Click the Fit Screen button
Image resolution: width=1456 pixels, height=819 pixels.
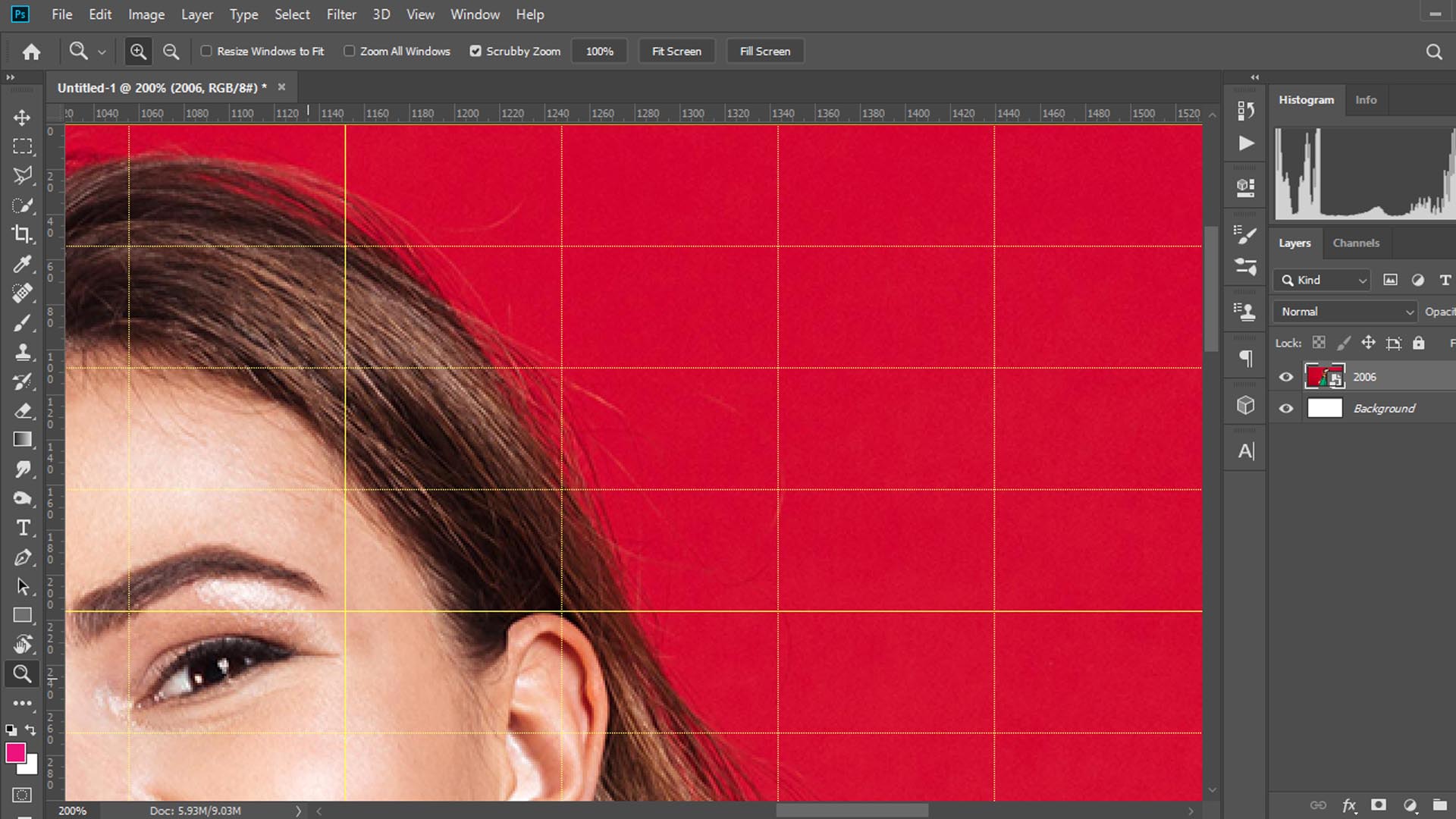point(676,51)
